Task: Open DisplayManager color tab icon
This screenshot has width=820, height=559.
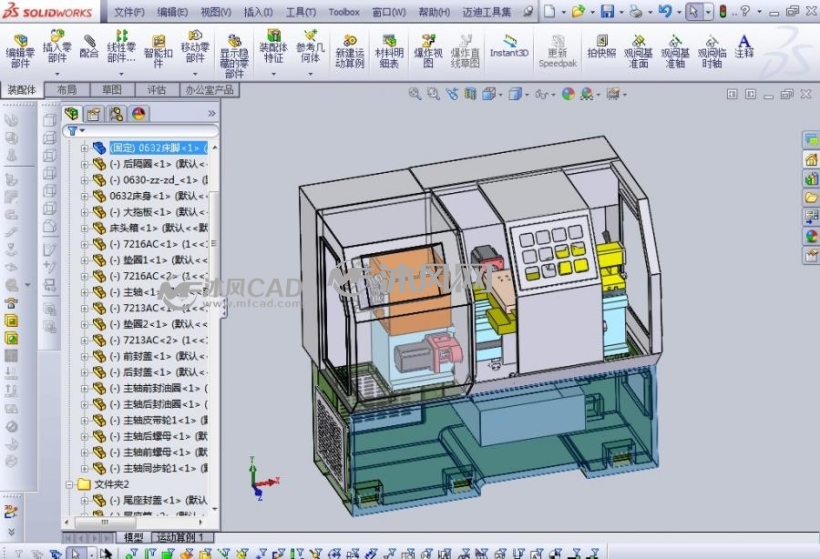Action: [139, 113]
